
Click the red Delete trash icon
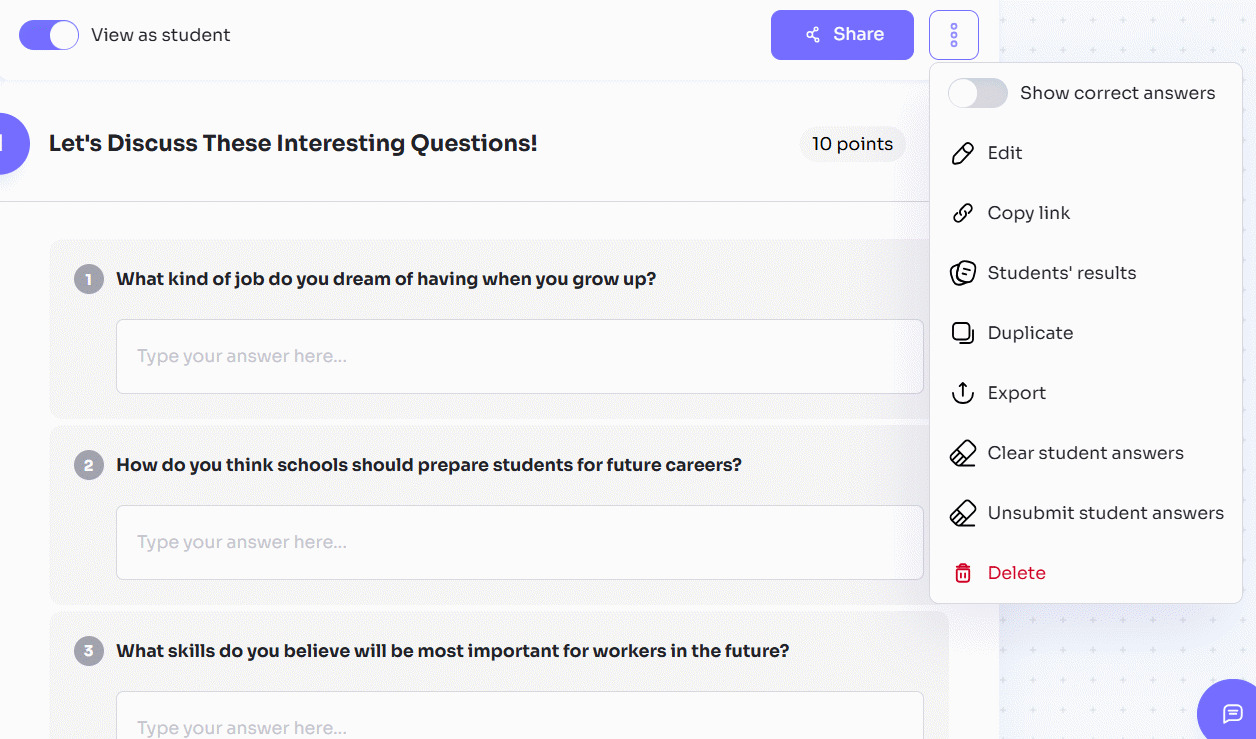962,573
